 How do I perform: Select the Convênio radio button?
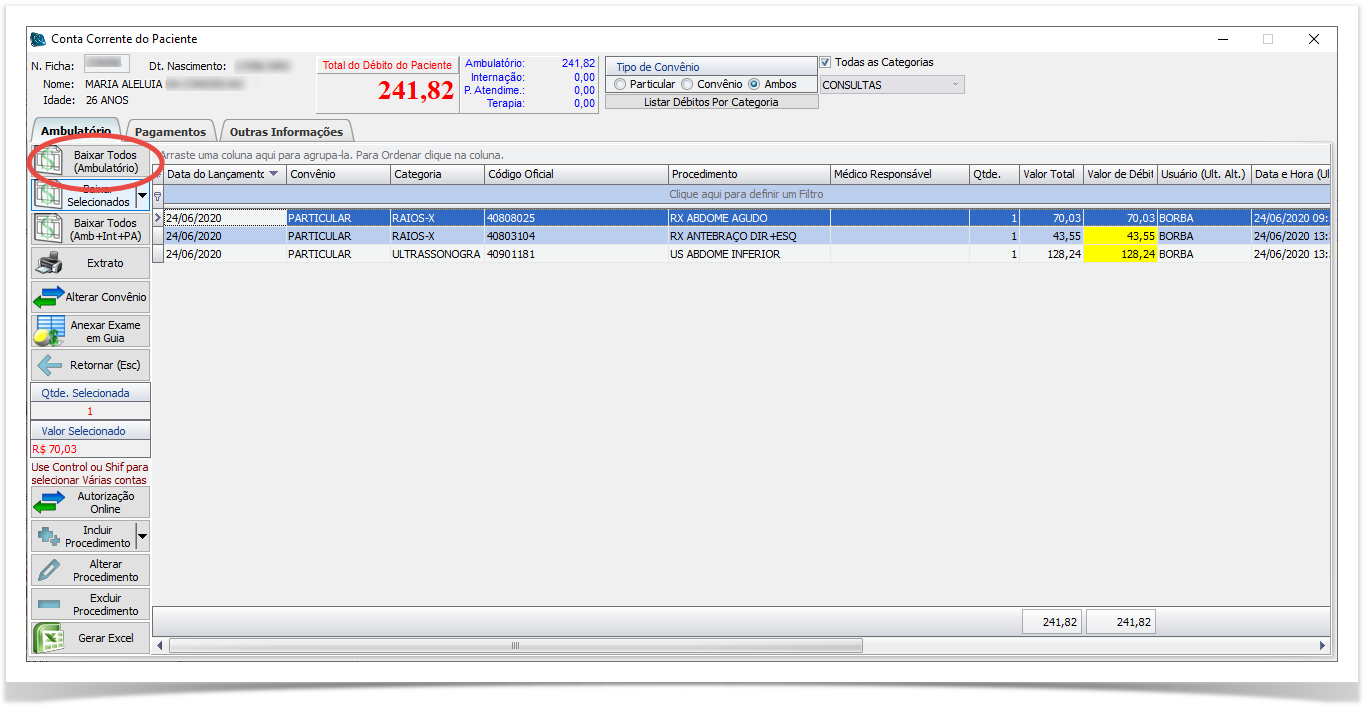(x=687, y=85)
